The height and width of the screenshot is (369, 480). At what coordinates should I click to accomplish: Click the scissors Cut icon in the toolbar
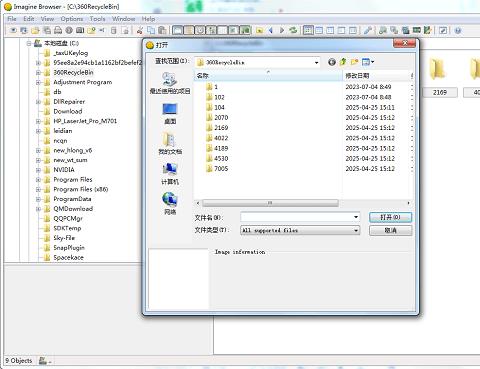(x=140, y=31)
